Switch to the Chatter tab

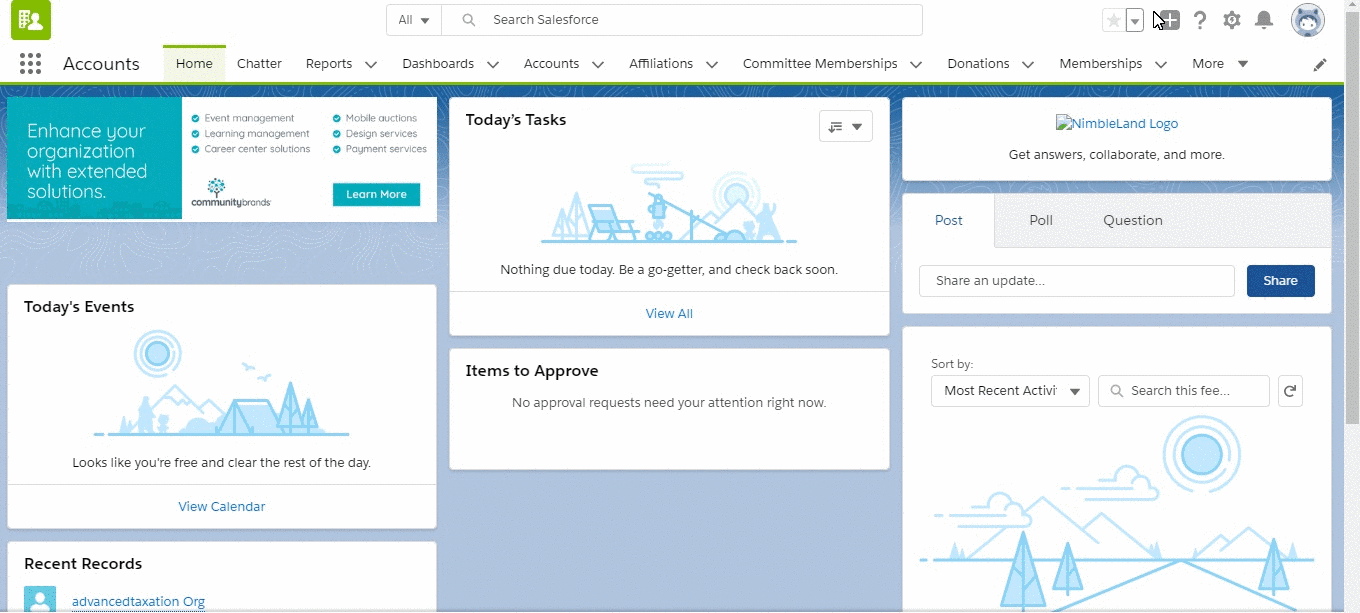[259, 64]
